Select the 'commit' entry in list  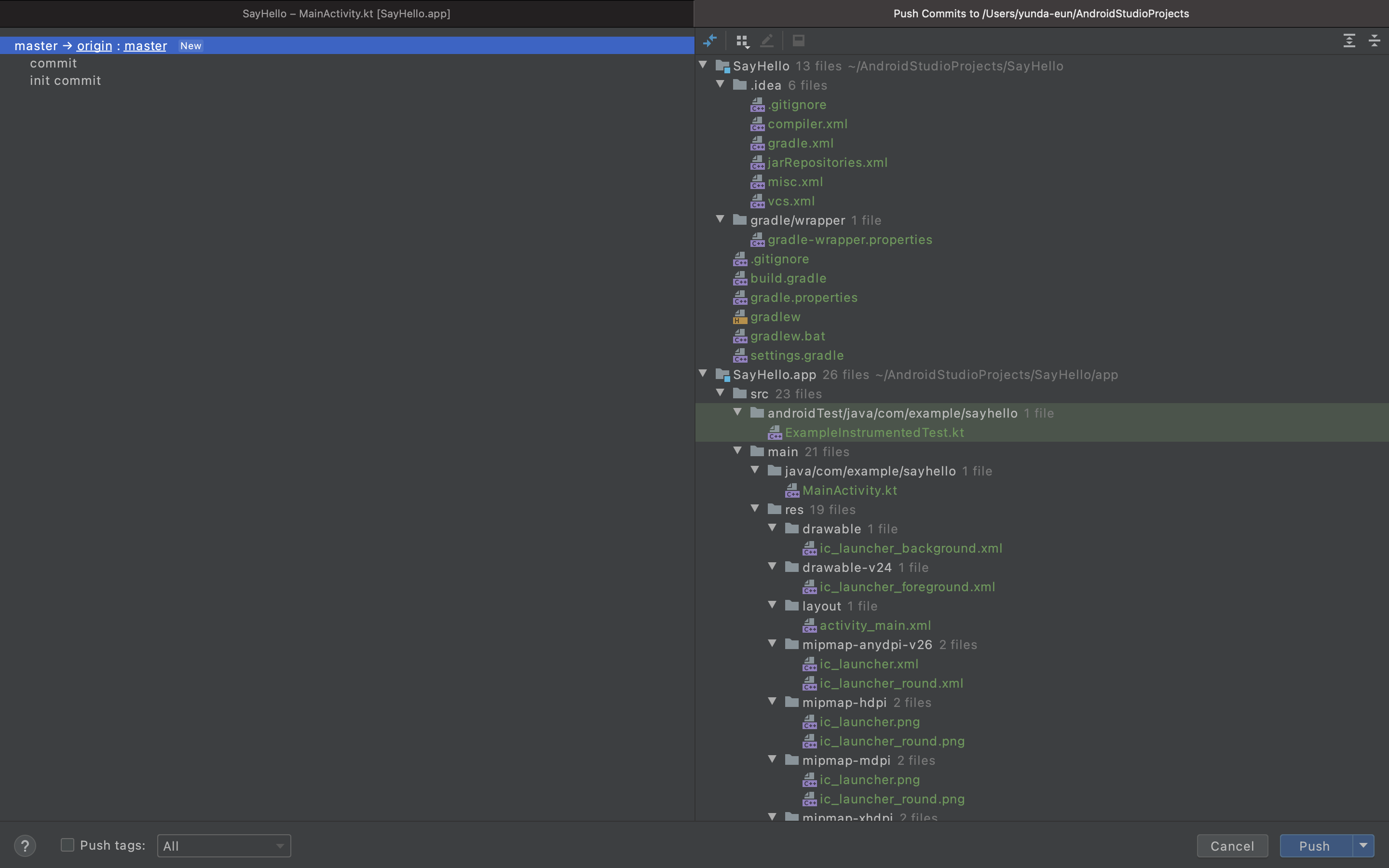(54, 63)
